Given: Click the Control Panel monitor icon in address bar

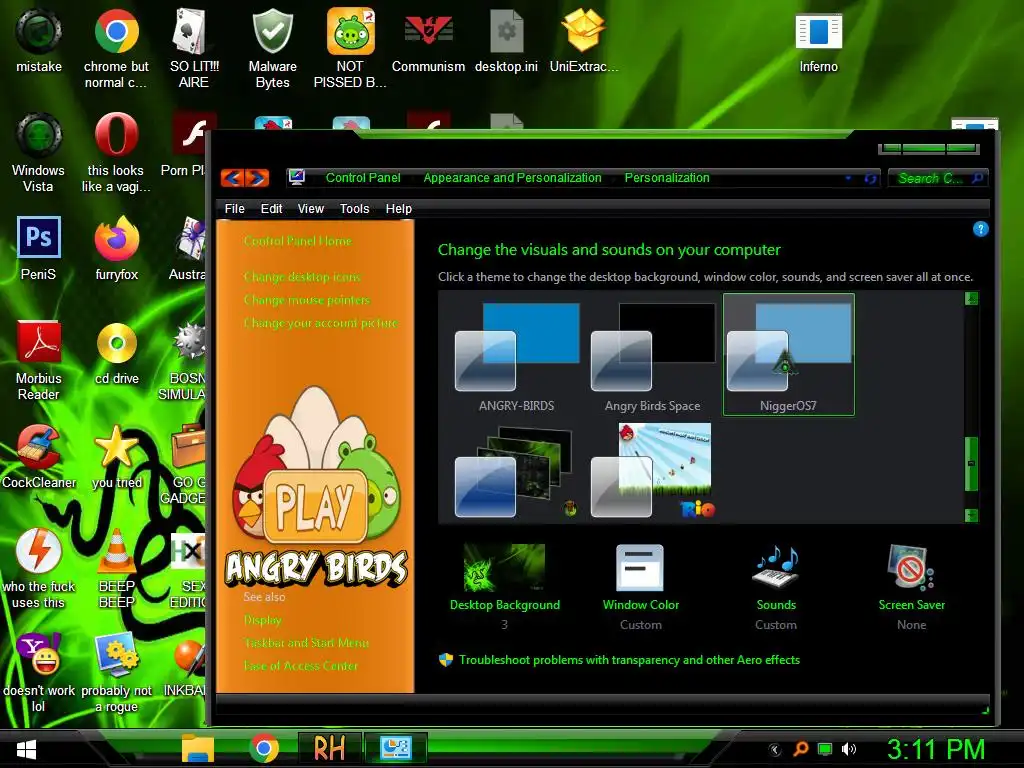Looking at the screenshot, I should point(296,177).
